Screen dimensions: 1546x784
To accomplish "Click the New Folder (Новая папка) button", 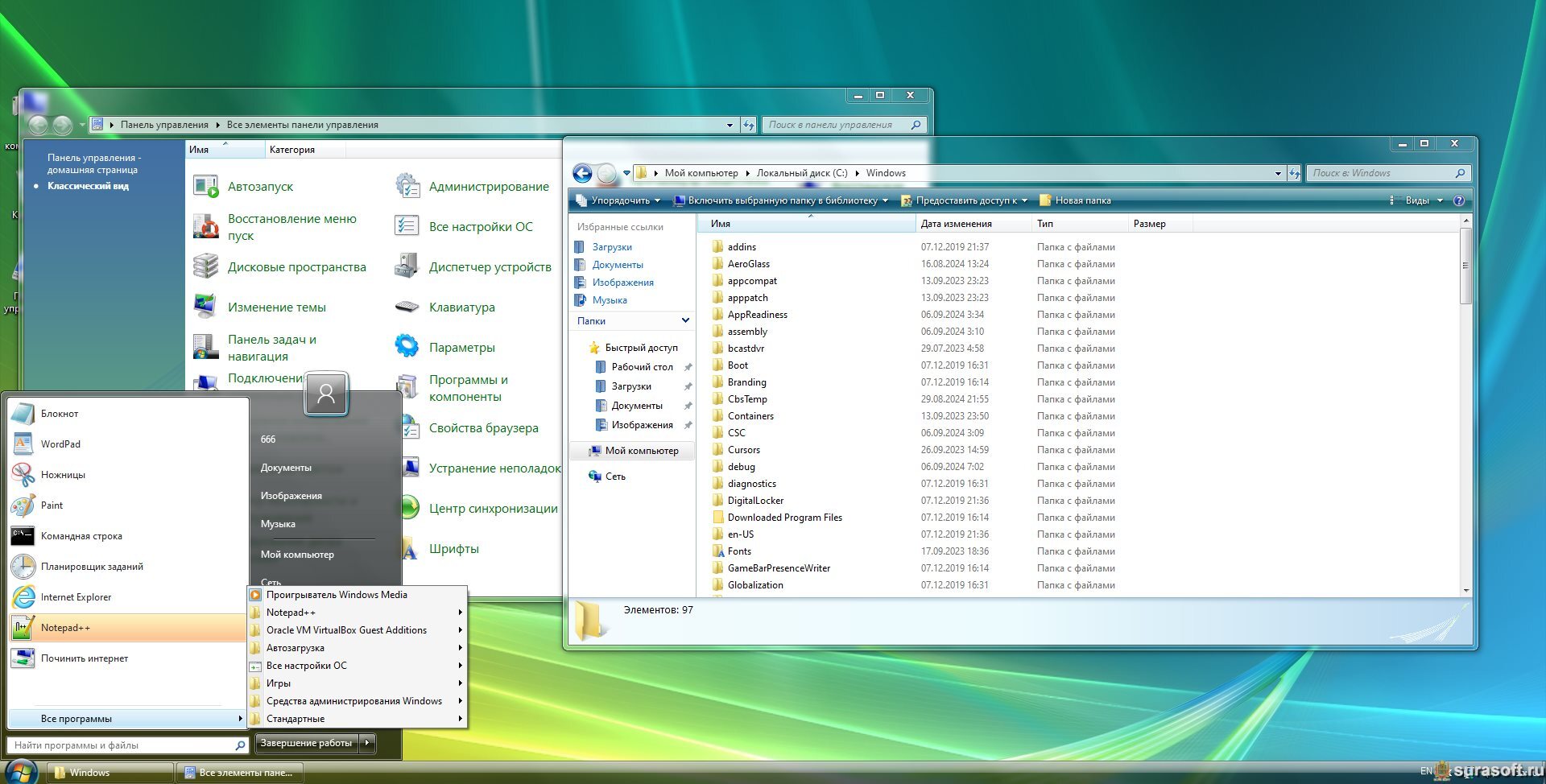I will click(1075, 200).
